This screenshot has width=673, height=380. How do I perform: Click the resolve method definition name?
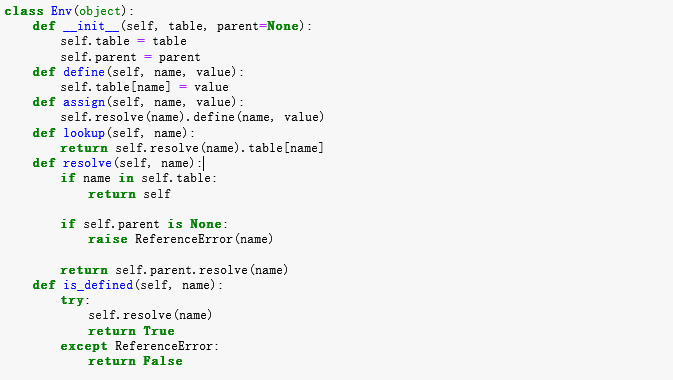pos(87,163)
